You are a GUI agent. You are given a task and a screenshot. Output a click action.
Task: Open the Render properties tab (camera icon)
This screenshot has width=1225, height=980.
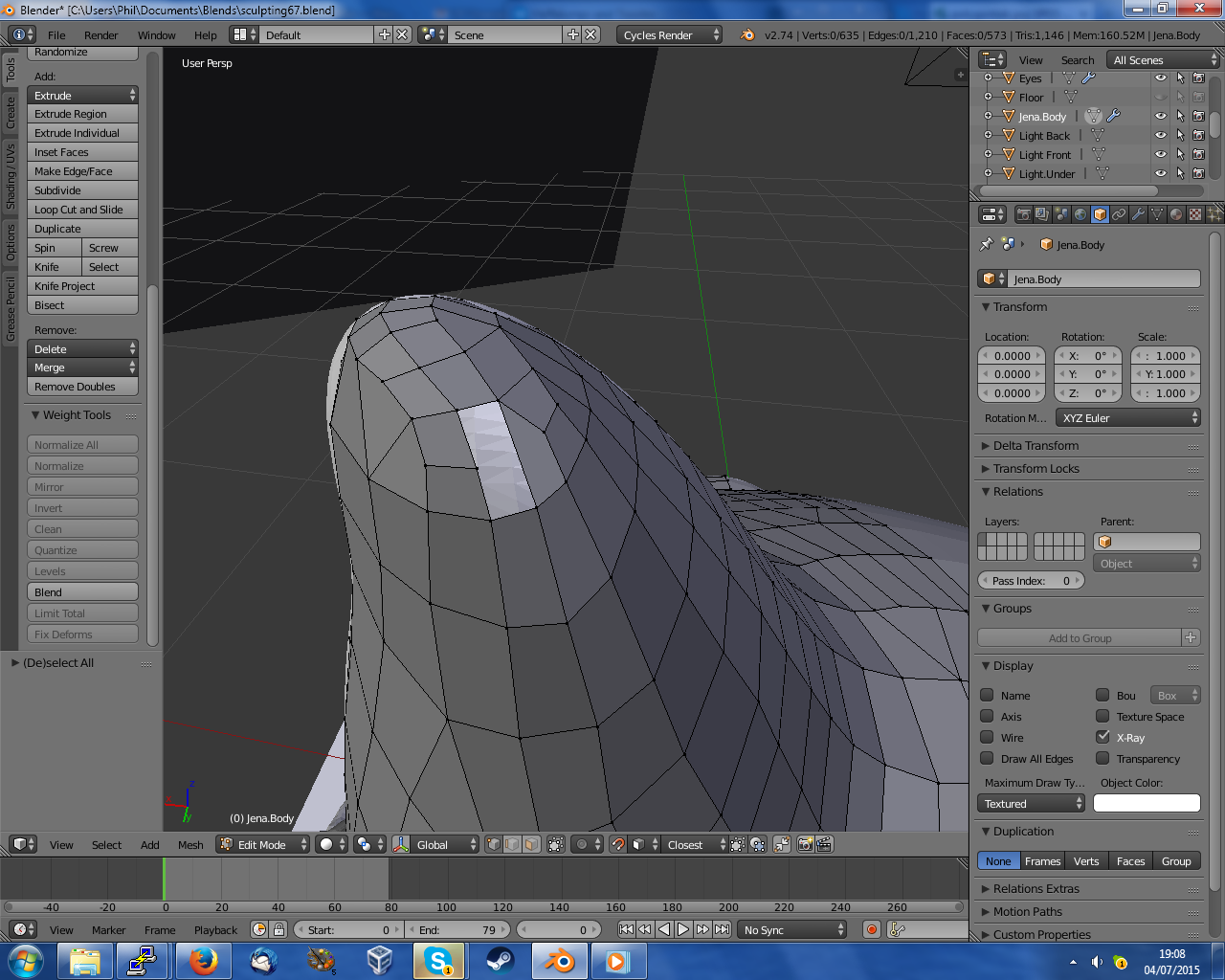coord(1023,214)
